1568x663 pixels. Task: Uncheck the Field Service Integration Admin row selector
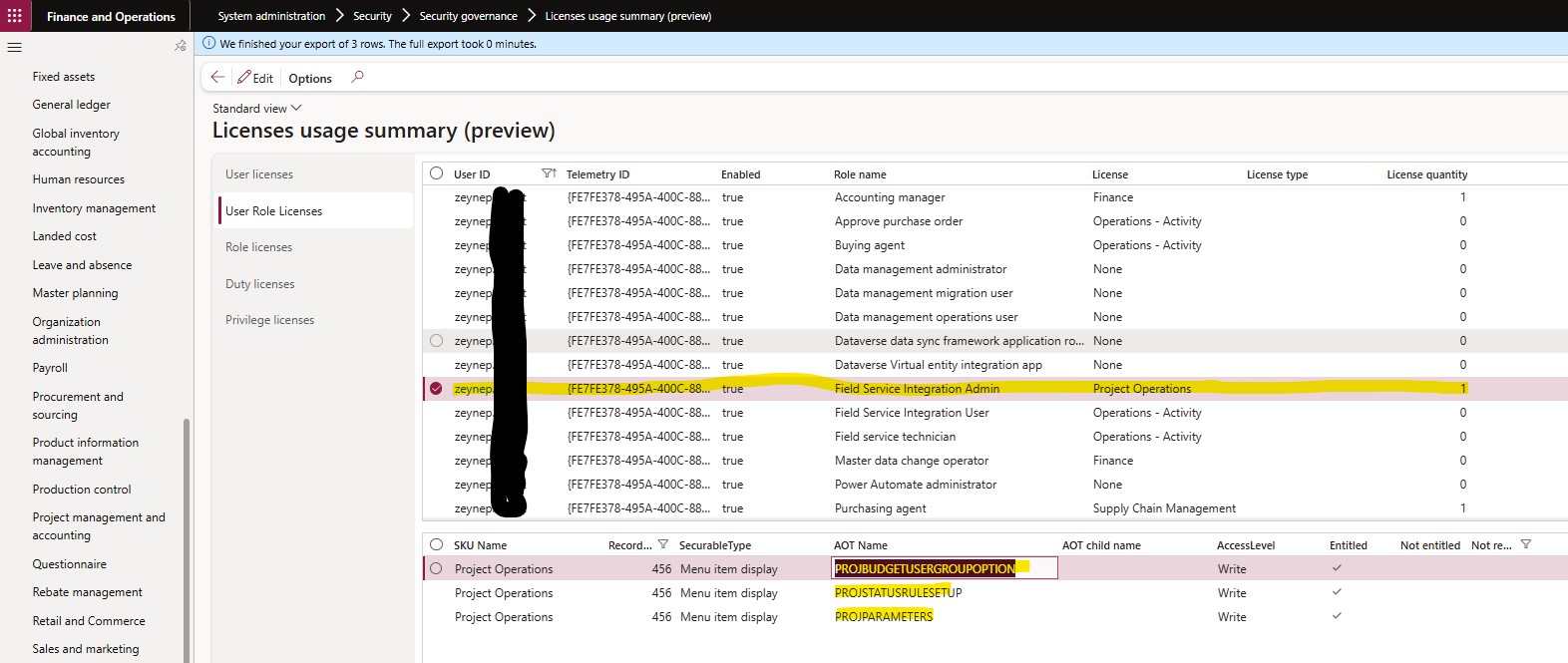(x=436, y=389)
